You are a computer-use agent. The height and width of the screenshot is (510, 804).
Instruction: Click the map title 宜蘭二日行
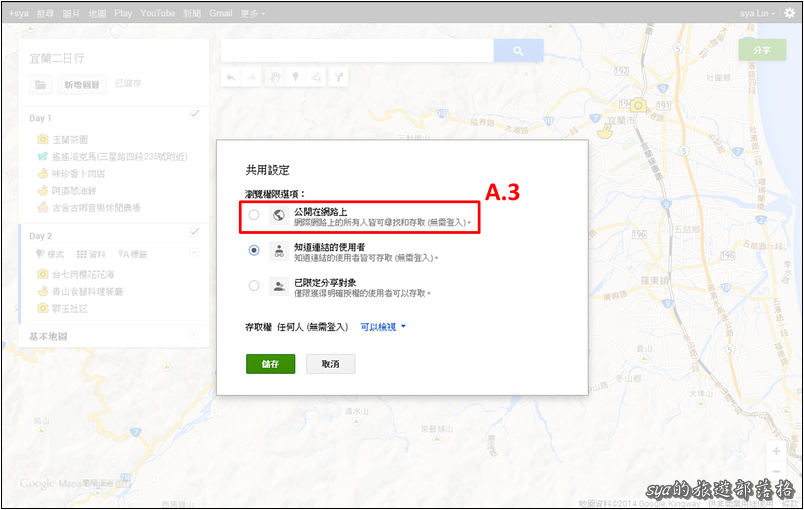pos(57,58)
